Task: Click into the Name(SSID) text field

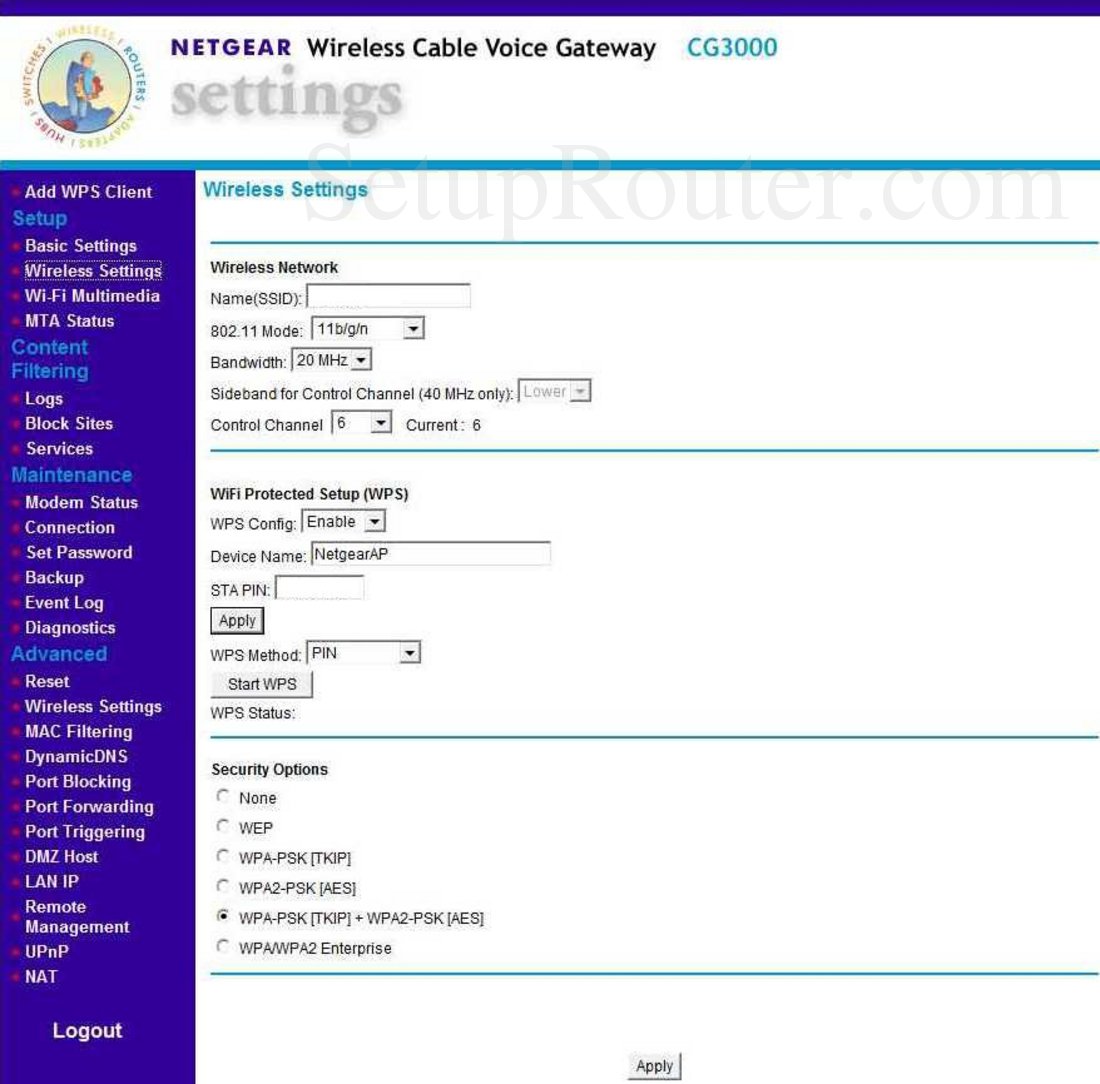Action: (x=389, y=296)
